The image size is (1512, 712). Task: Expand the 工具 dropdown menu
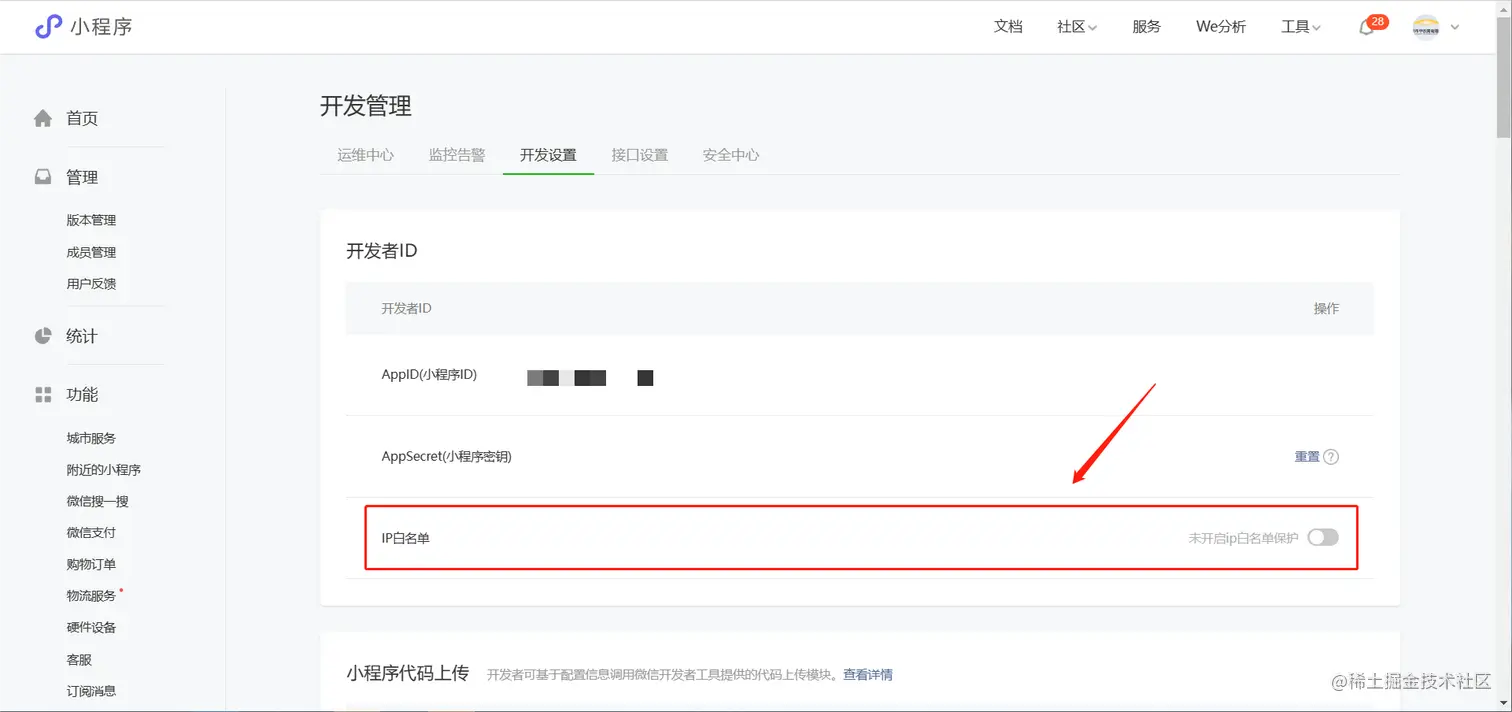point(1301,27)
